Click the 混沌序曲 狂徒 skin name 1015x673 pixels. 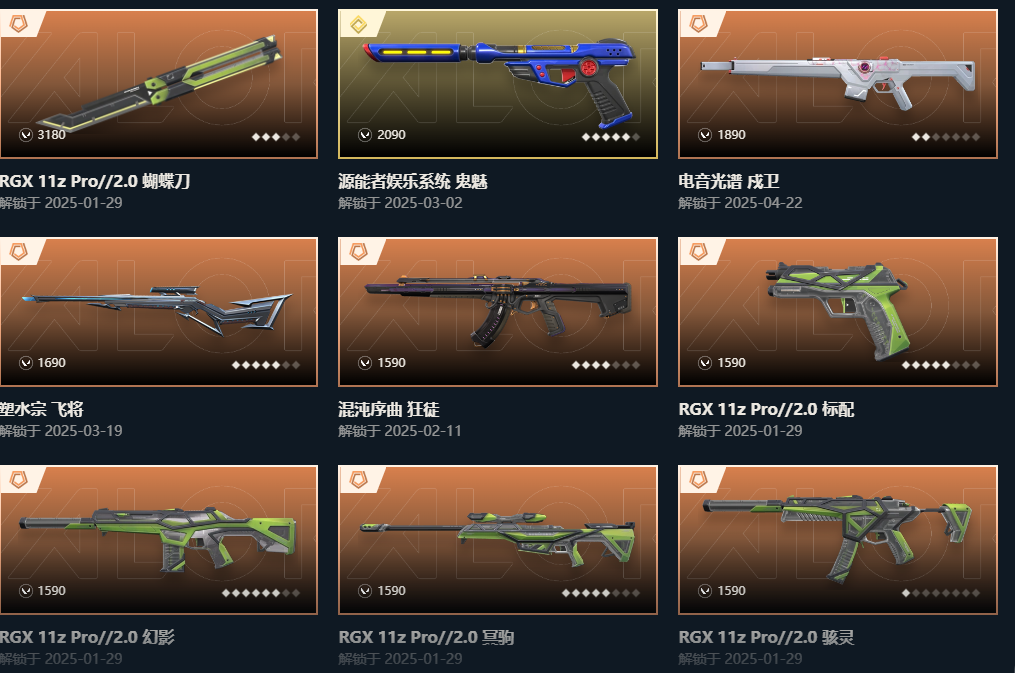(388, 409)
